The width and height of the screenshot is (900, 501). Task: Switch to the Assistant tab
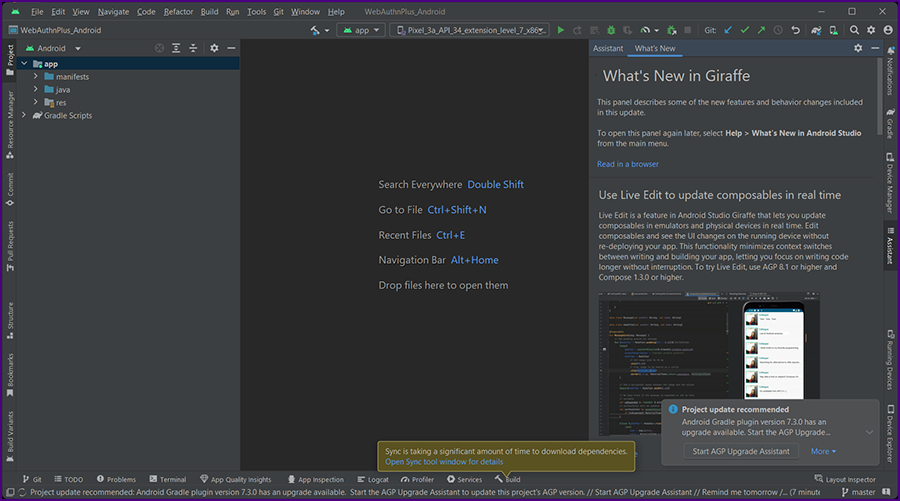tap(608, 48)
